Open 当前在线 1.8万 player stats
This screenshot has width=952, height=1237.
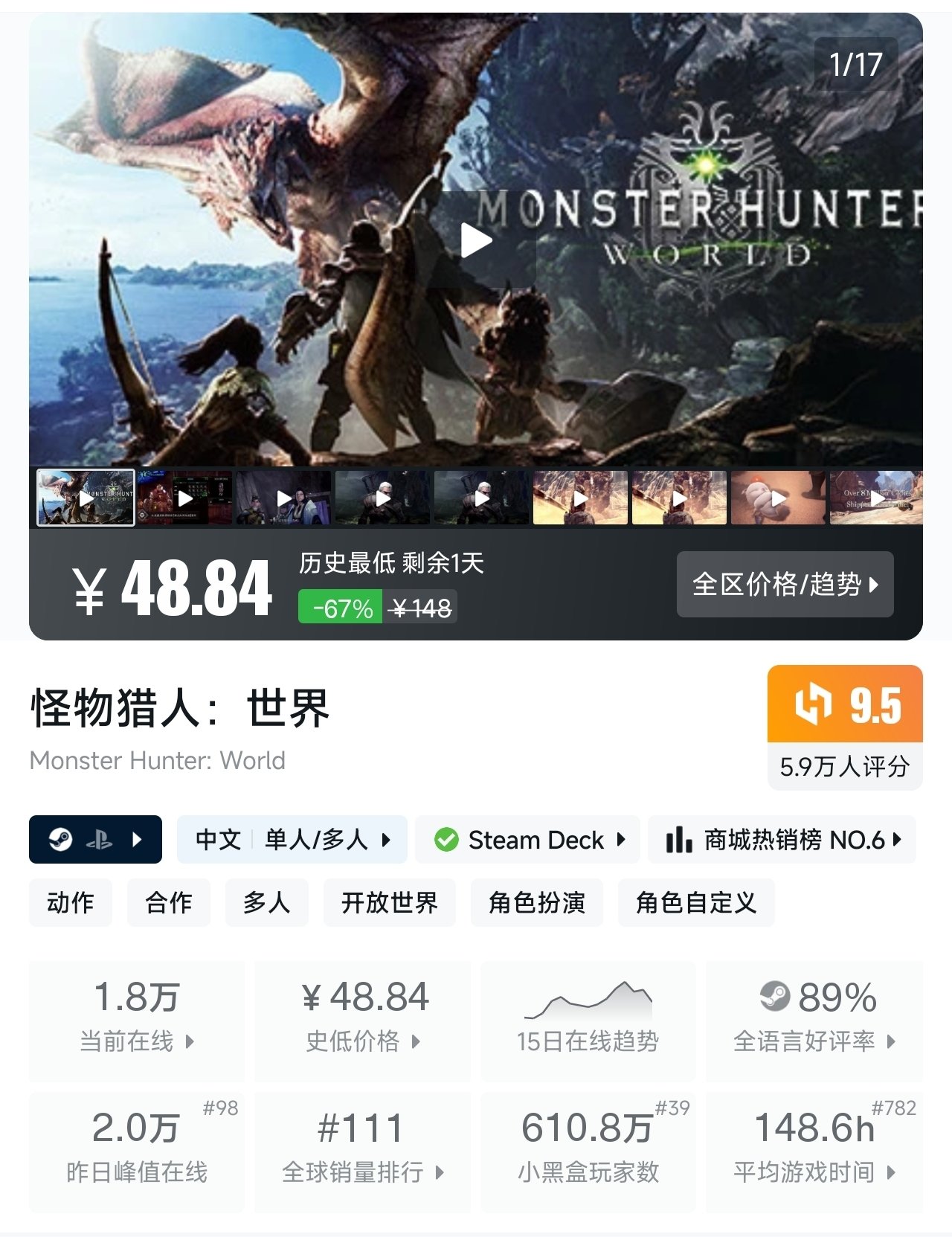point(137,1021)
